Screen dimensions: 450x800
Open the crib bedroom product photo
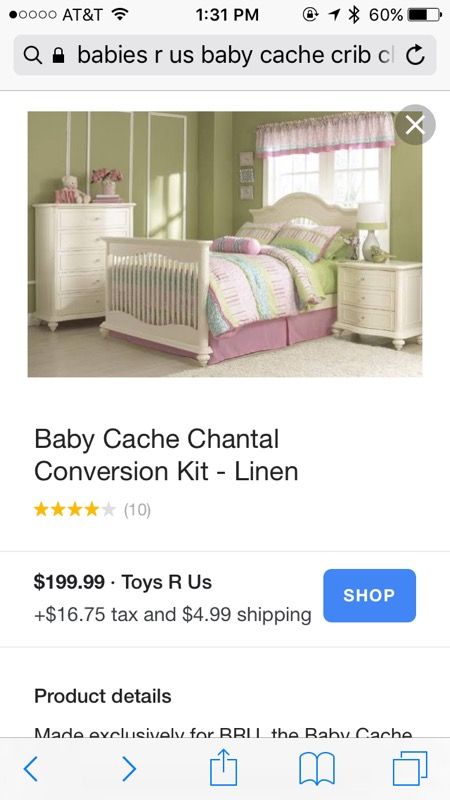click(x=225, y=244)
